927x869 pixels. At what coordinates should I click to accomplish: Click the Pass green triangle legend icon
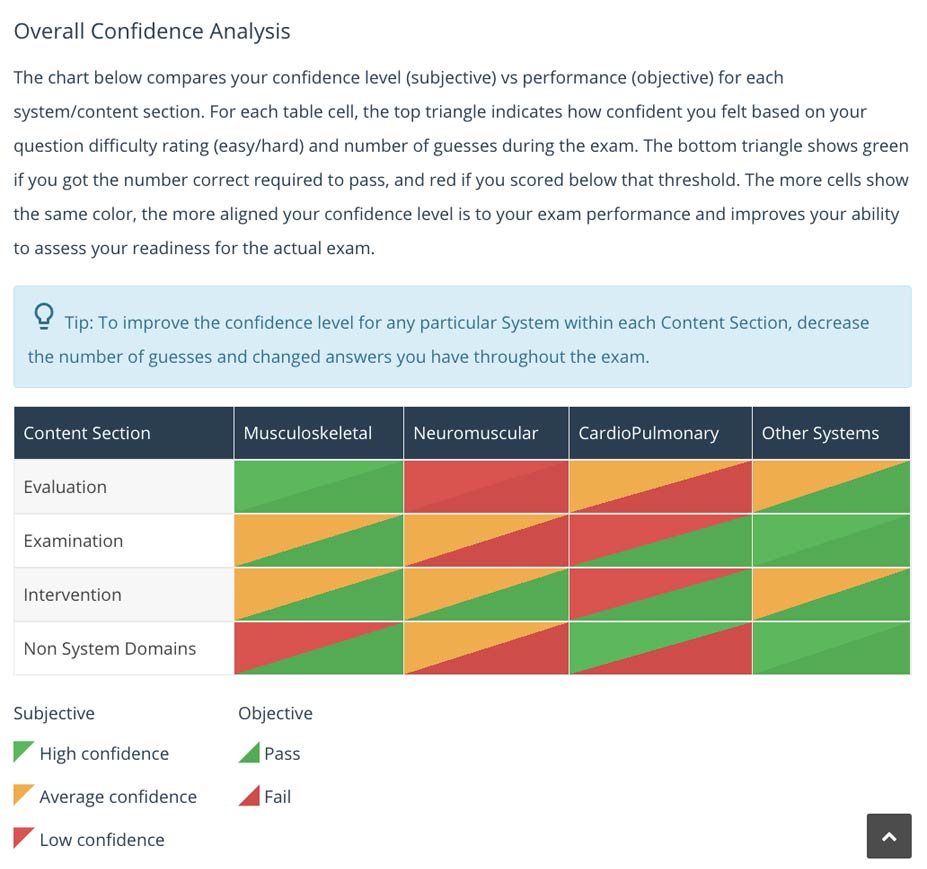(249, 753)
